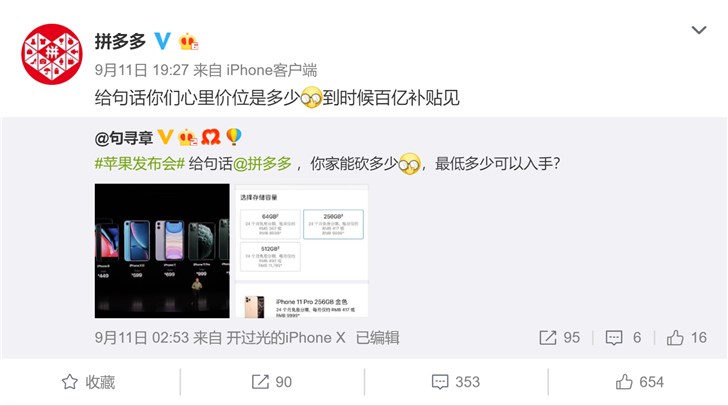The width and height of the screenshot is (728, 406).
Task: Expand the post options chevron menu
Action: (699, 30)
